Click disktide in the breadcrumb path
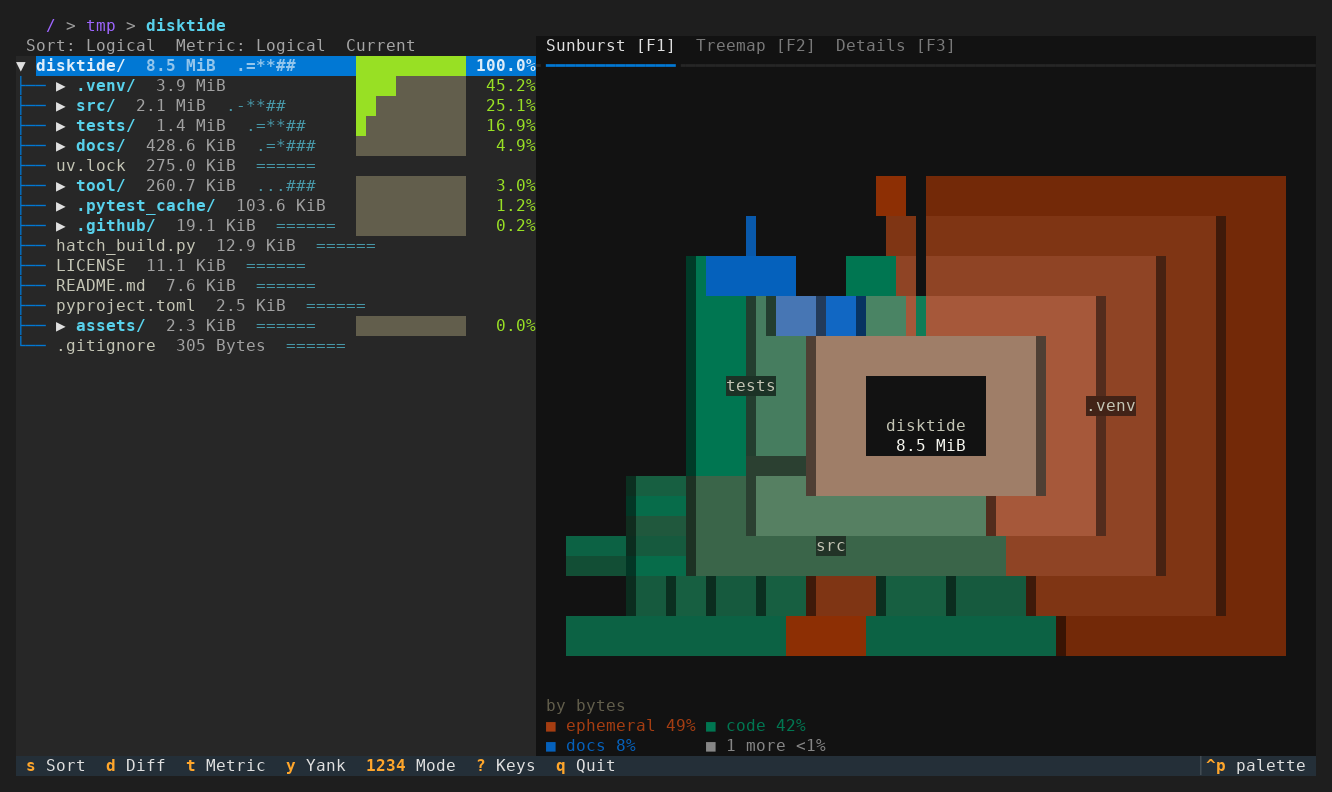Viewport: 1332px width, 792px height. tap(186, 26)
